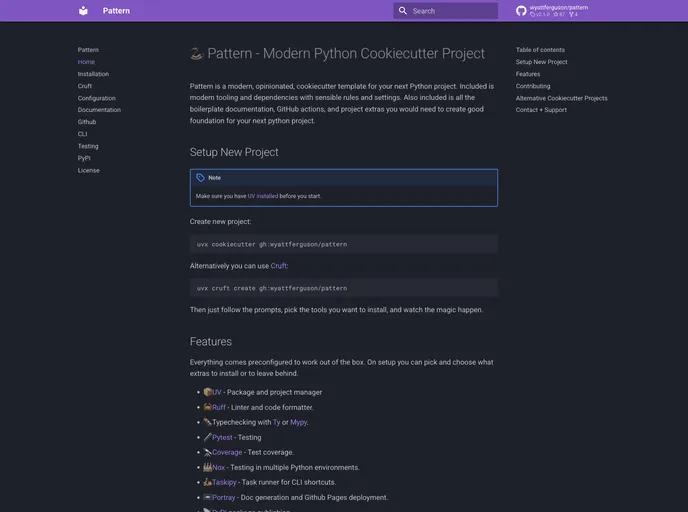This screenshot has height=512, width=688.
Task: Click the emoji icon beside Typechecking
Action: pos(208,422)
